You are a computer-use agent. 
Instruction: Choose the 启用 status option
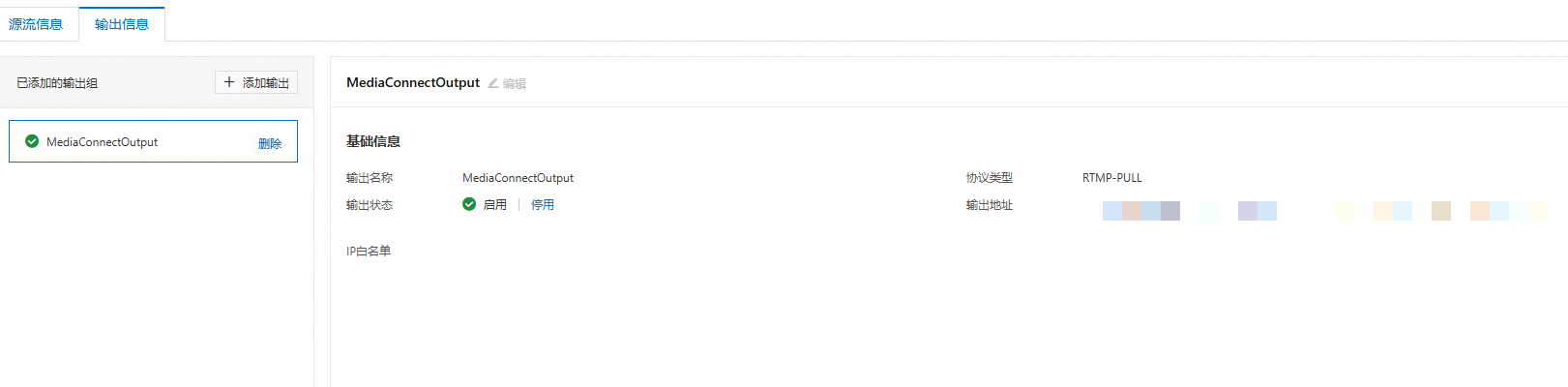(495, 205)
